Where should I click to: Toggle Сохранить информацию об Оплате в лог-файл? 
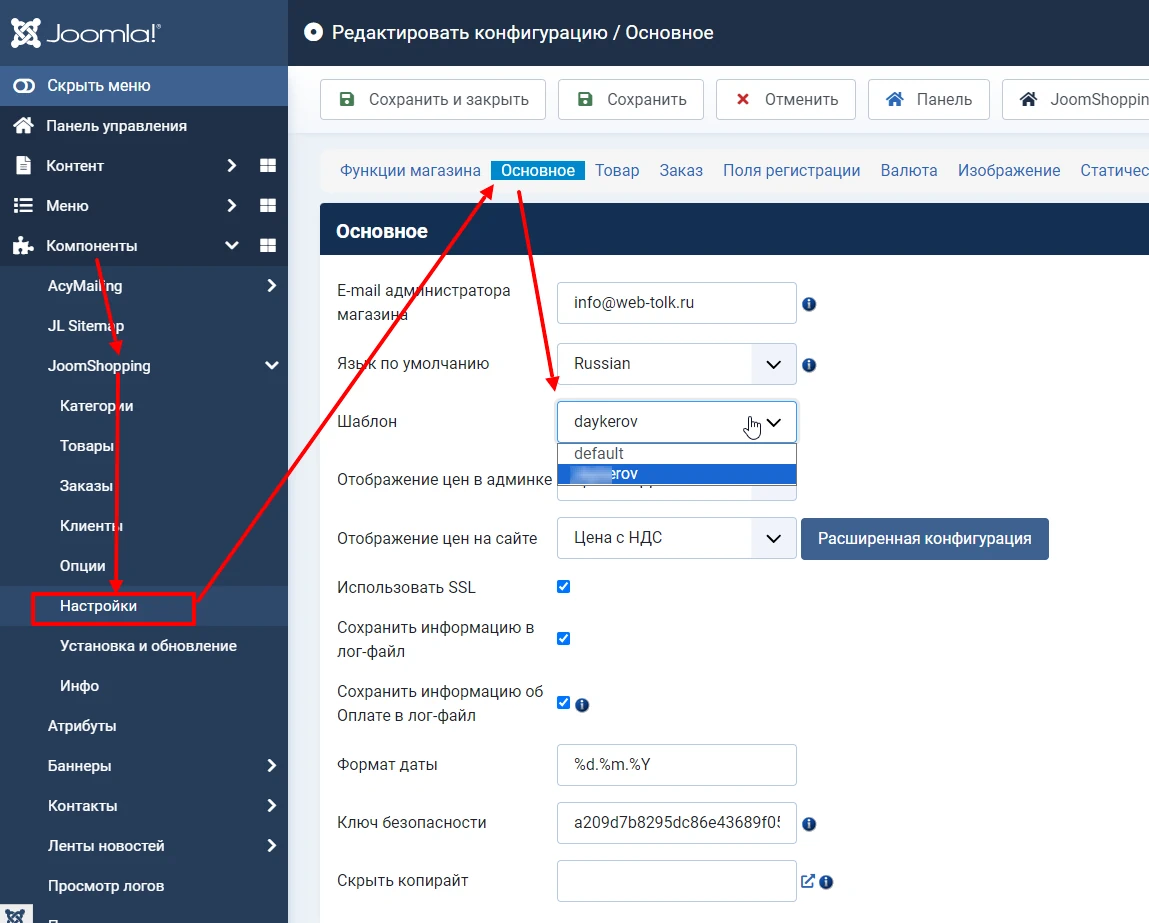click(x=563, y=702)
